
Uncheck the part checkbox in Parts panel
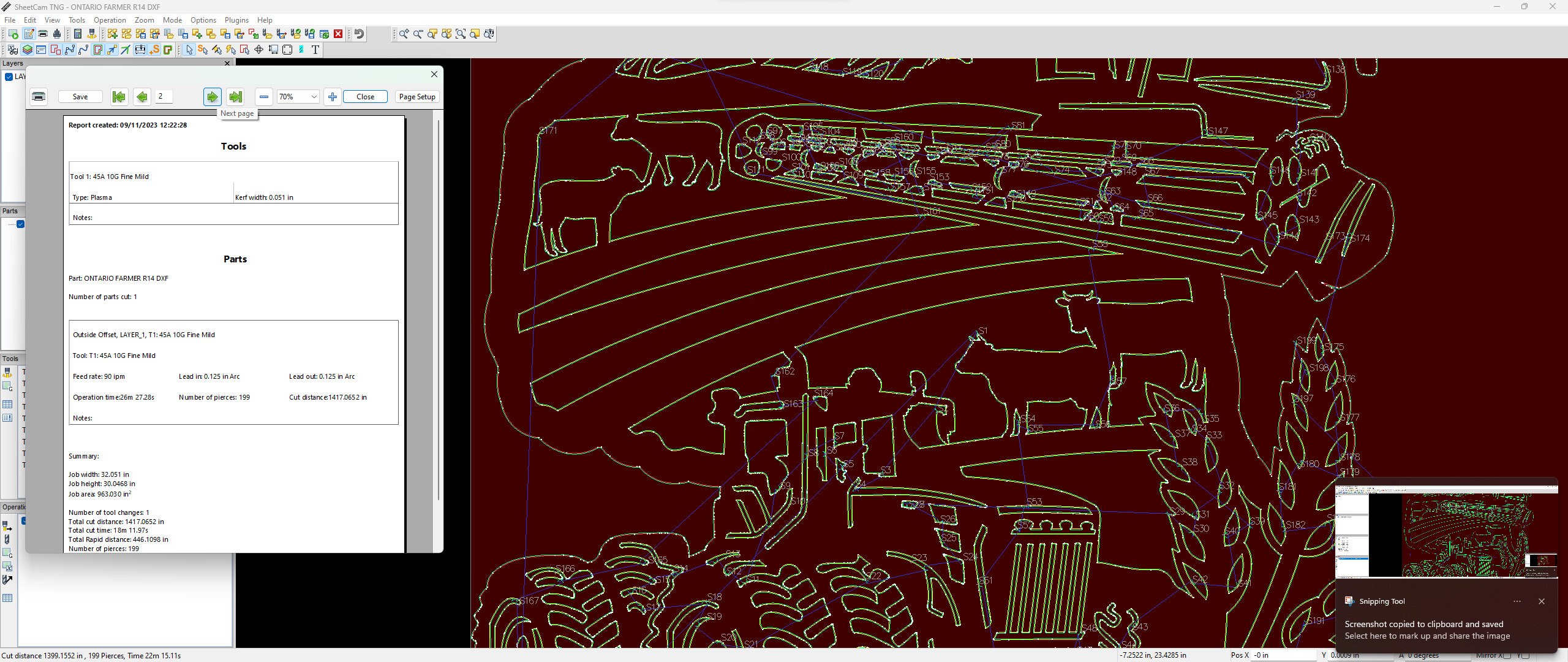(21, 224)
